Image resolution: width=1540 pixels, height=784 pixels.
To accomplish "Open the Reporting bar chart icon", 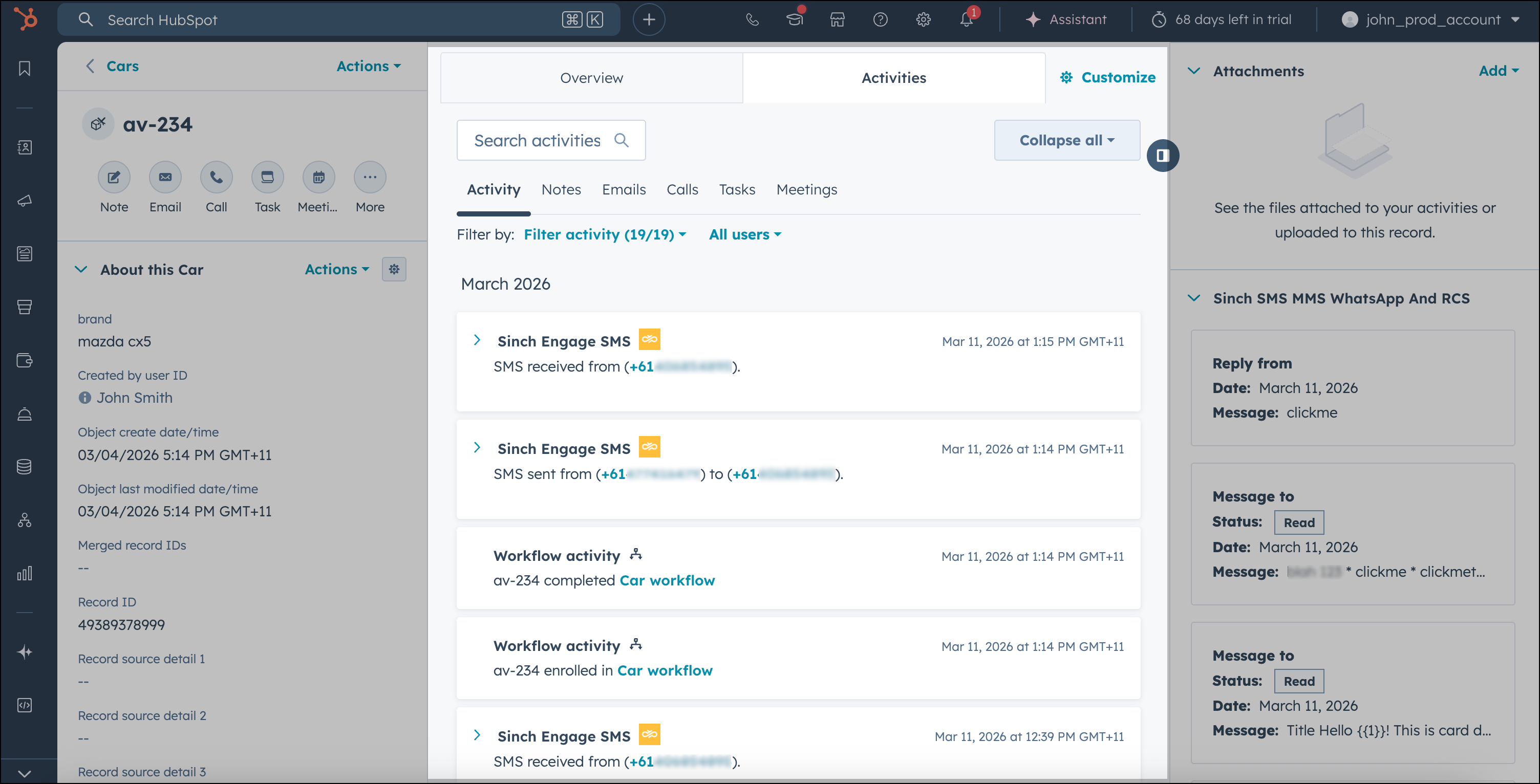I will click(25, 574).
